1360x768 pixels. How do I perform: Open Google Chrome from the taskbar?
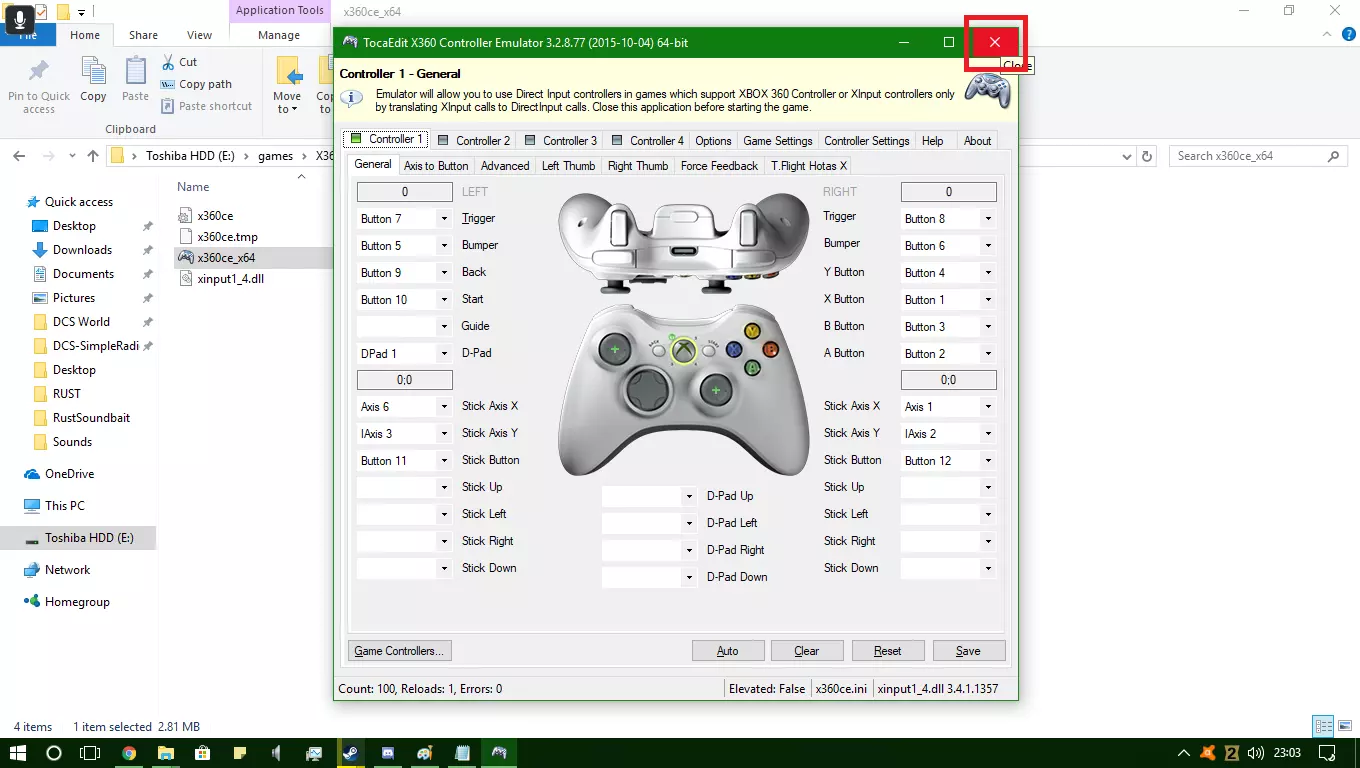129,753
